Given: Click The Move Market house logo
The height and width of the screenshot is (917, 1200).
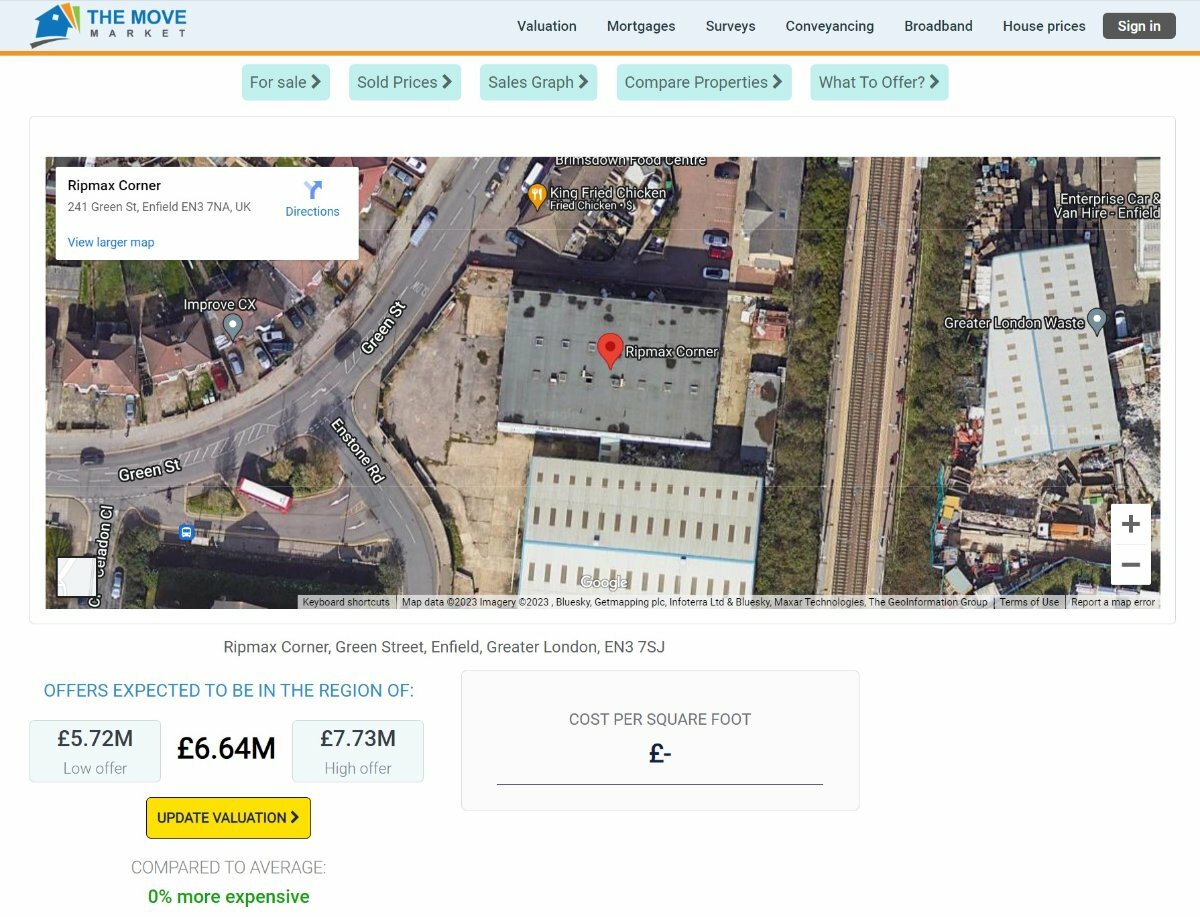Looking at the screenshot, I should click(x=56, y=26).
